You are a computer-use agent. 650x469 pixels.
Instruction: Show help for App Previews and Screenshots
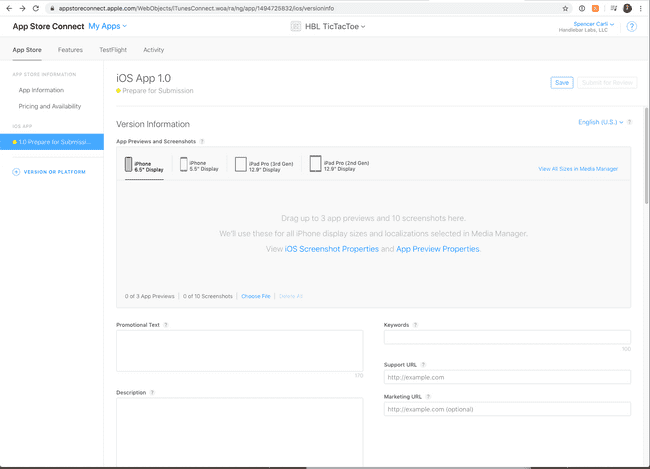(202, 141)
